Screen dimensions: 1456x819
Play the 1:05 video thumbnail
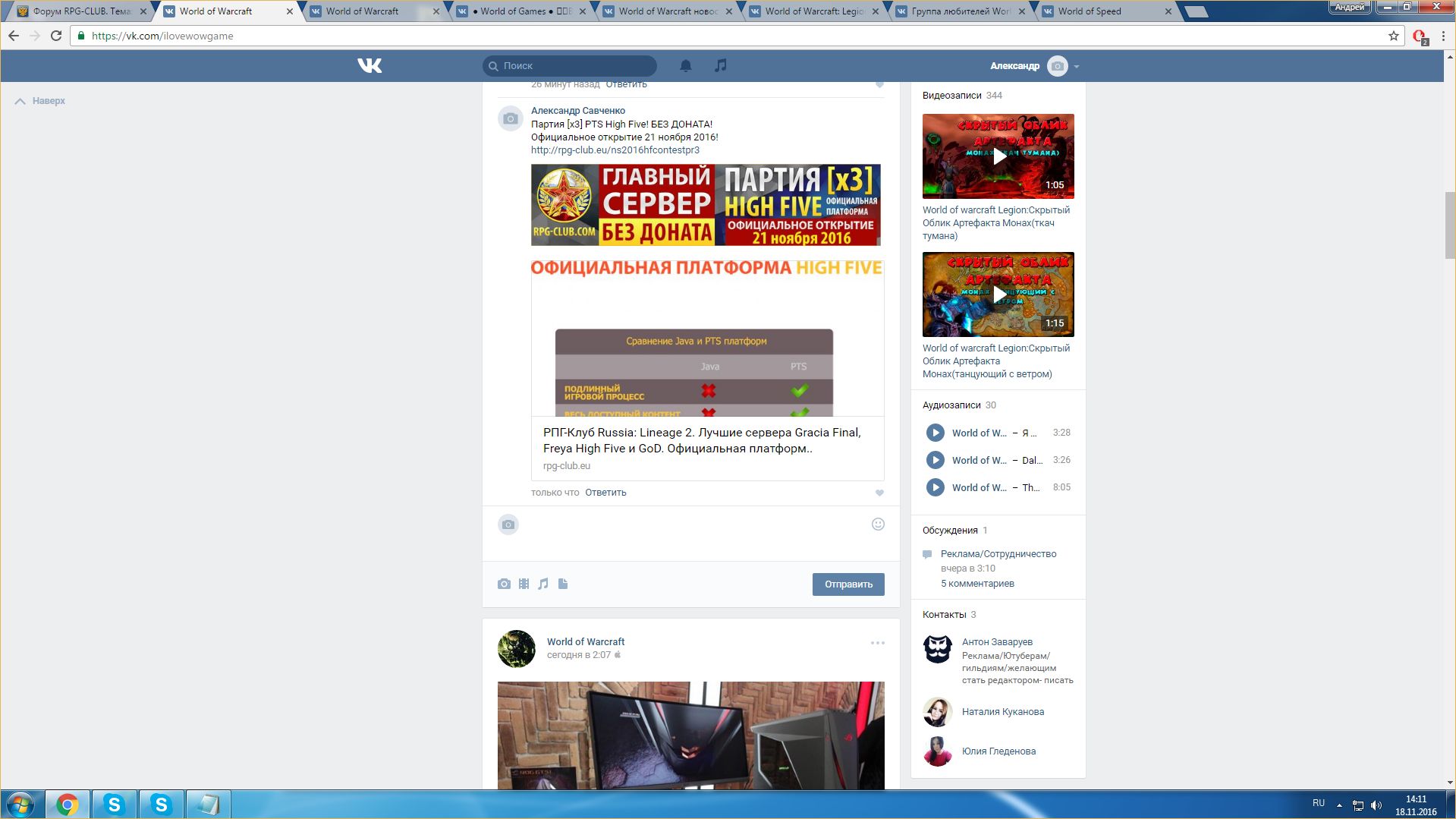click(998, 156)
